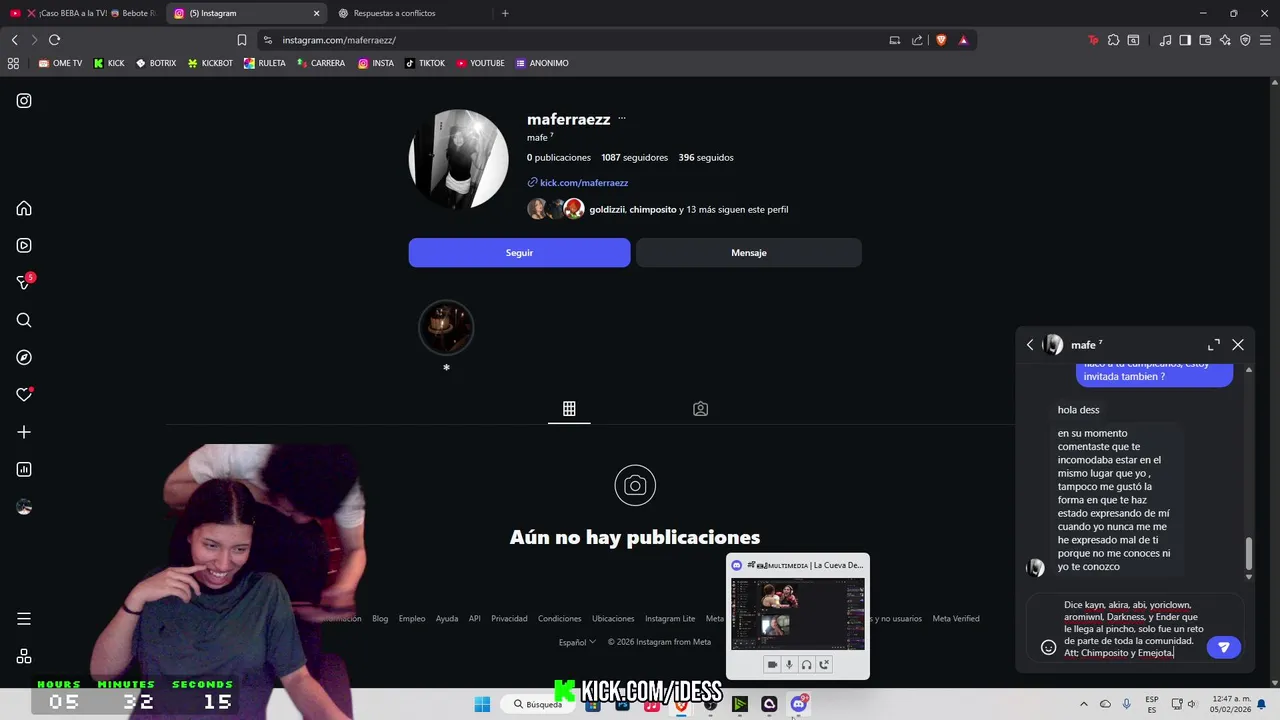1280x720 pixels.
Task: Open the More hamburger menu in sidebar
Action: pos(24,619)
